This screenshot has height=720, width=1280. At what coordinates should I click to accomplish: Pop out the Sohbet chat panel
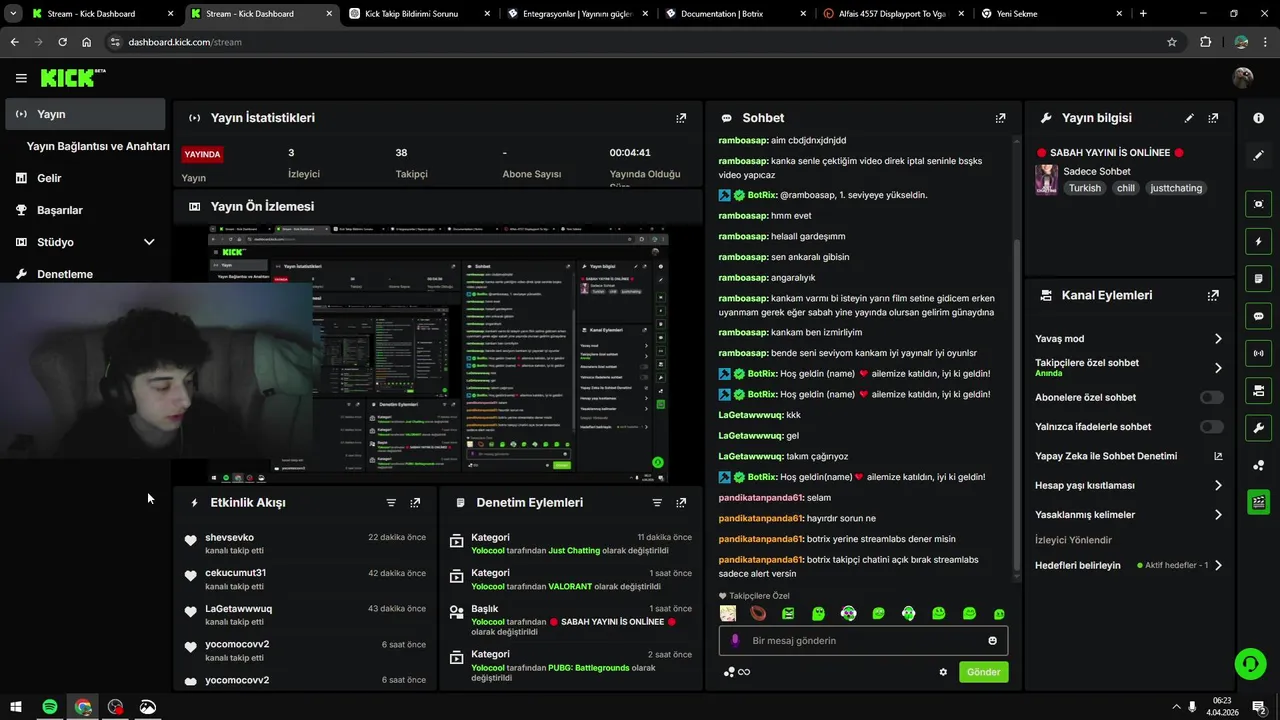coord(1000,118)
